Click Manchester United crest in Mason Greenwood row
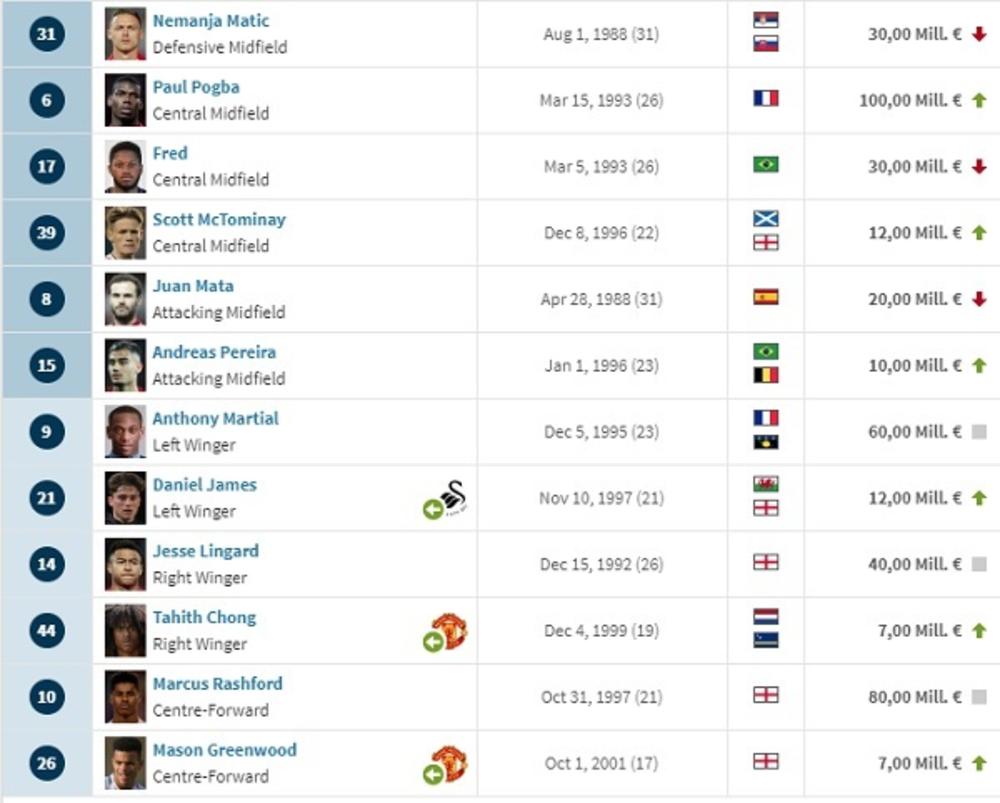Screen dimensions: 1000x803 449,763
